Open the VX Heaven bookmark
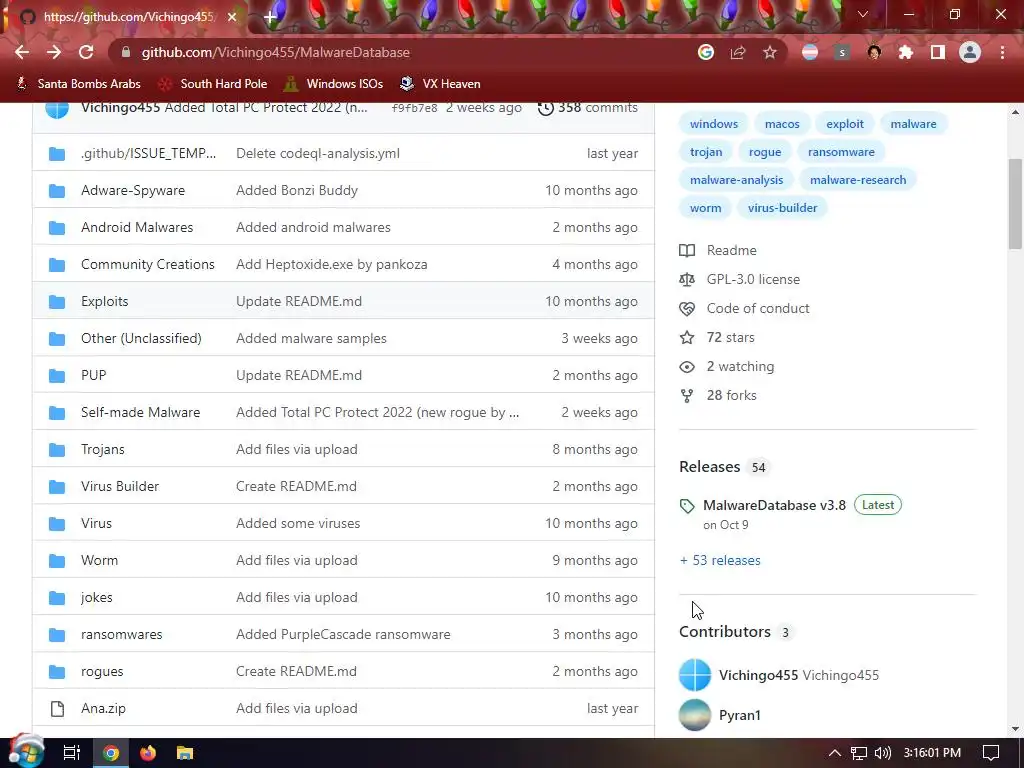 pyautogui.click(x=440, y=84)
